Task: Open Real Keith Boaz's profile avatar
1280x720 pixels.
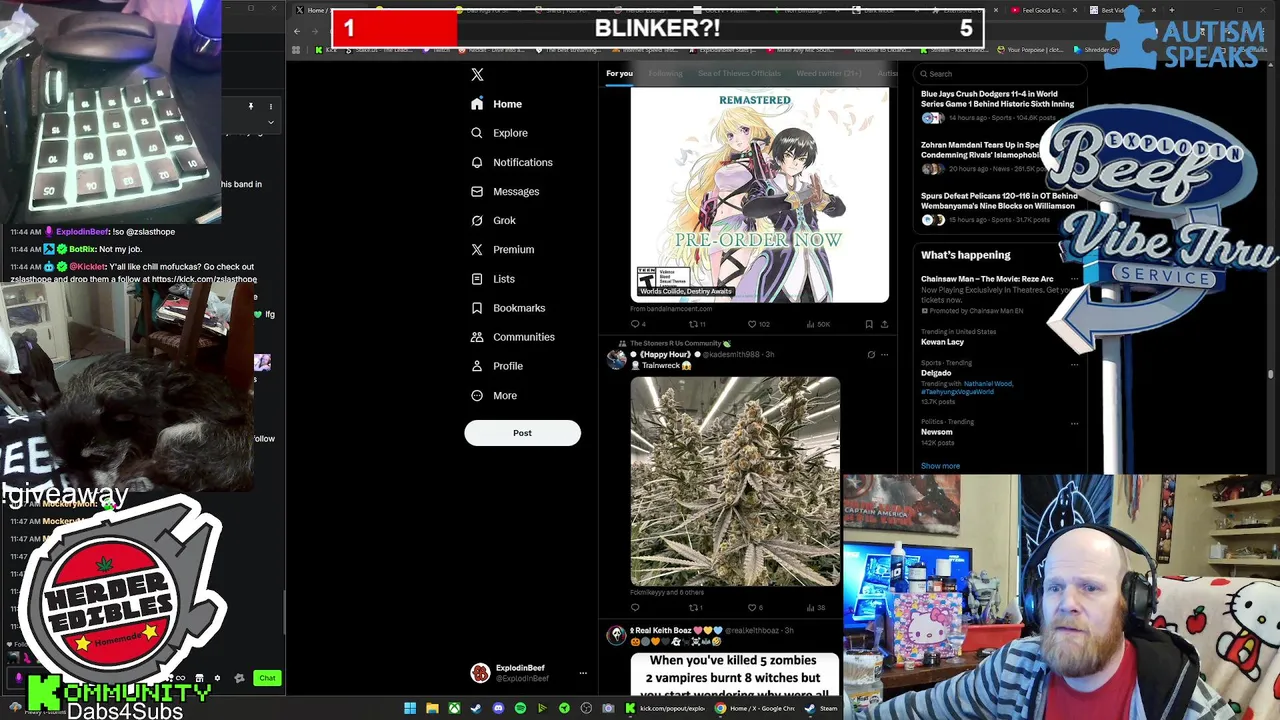Action: tap(616, 636)
